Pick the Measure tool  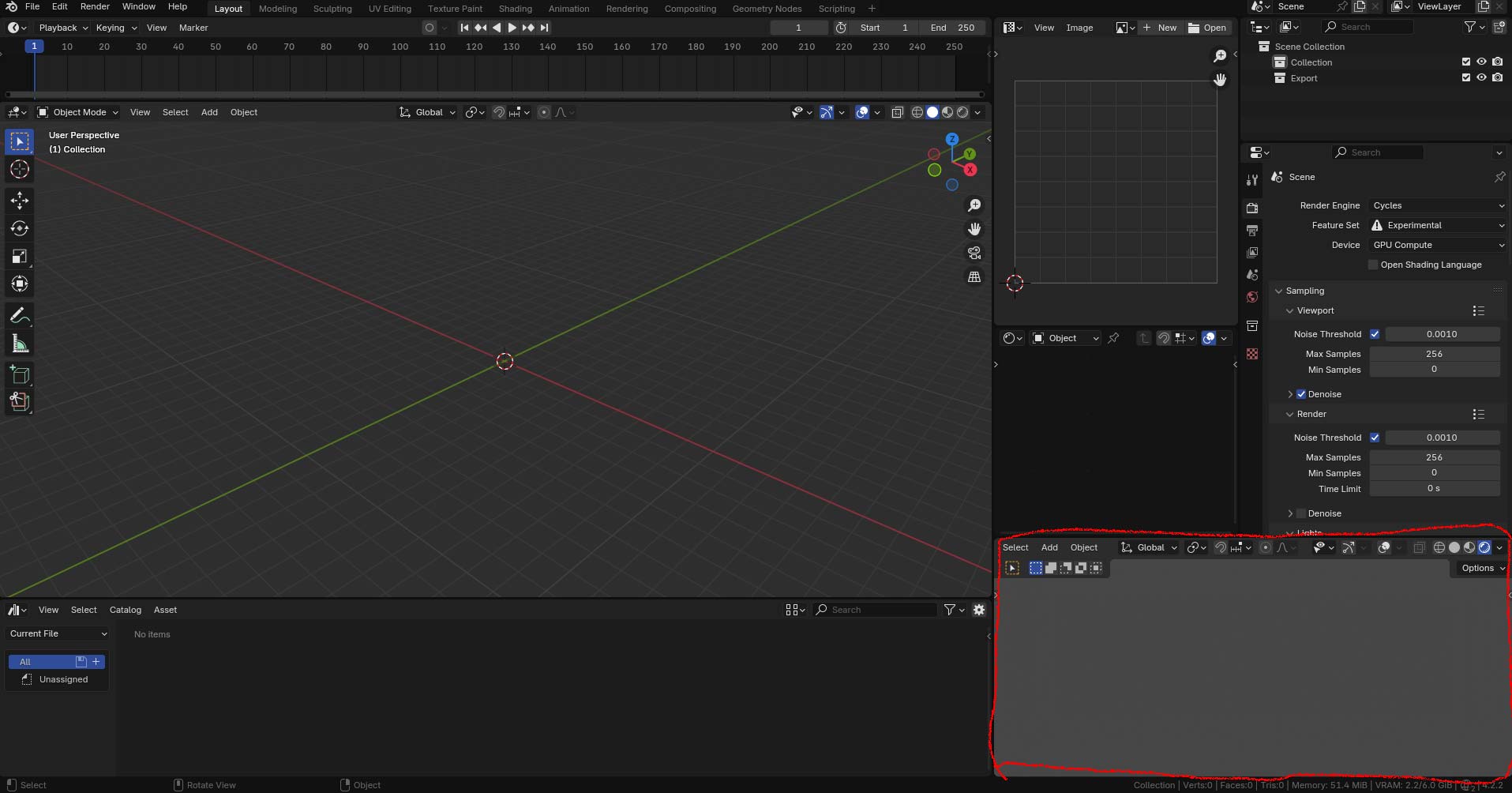coord(20,344)
